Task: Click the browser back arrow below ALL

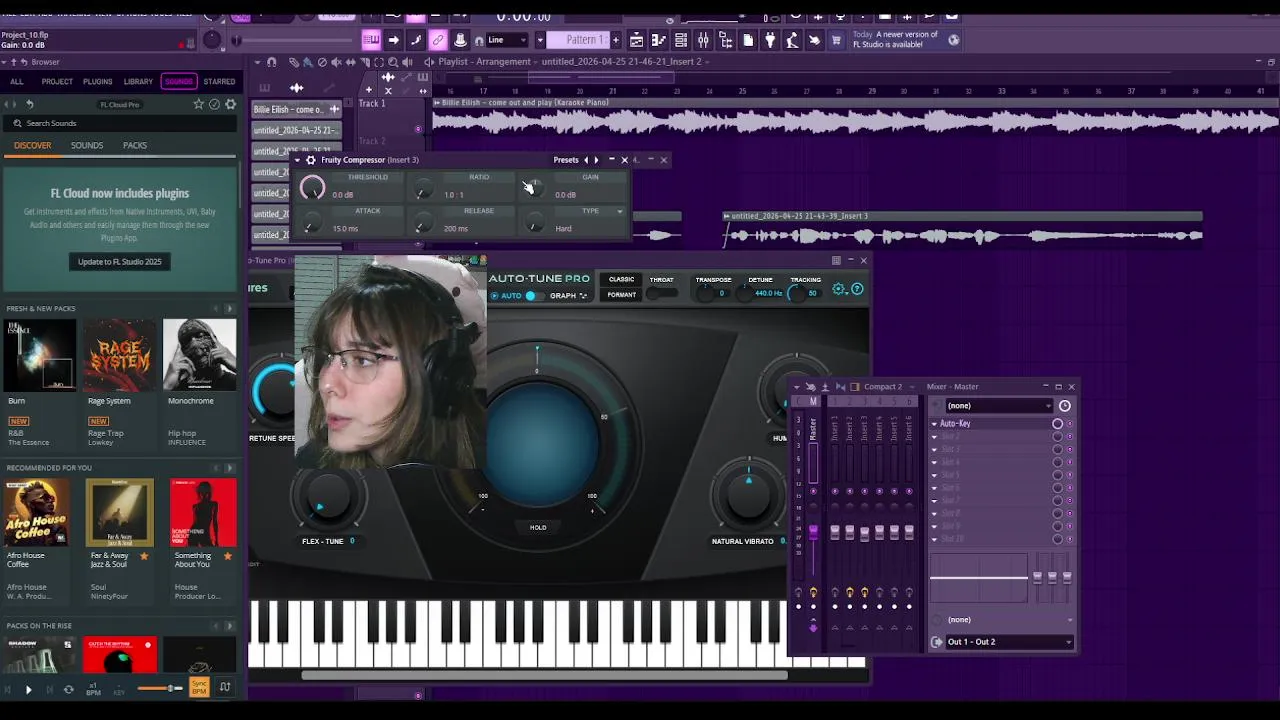Action: point(29,104)
